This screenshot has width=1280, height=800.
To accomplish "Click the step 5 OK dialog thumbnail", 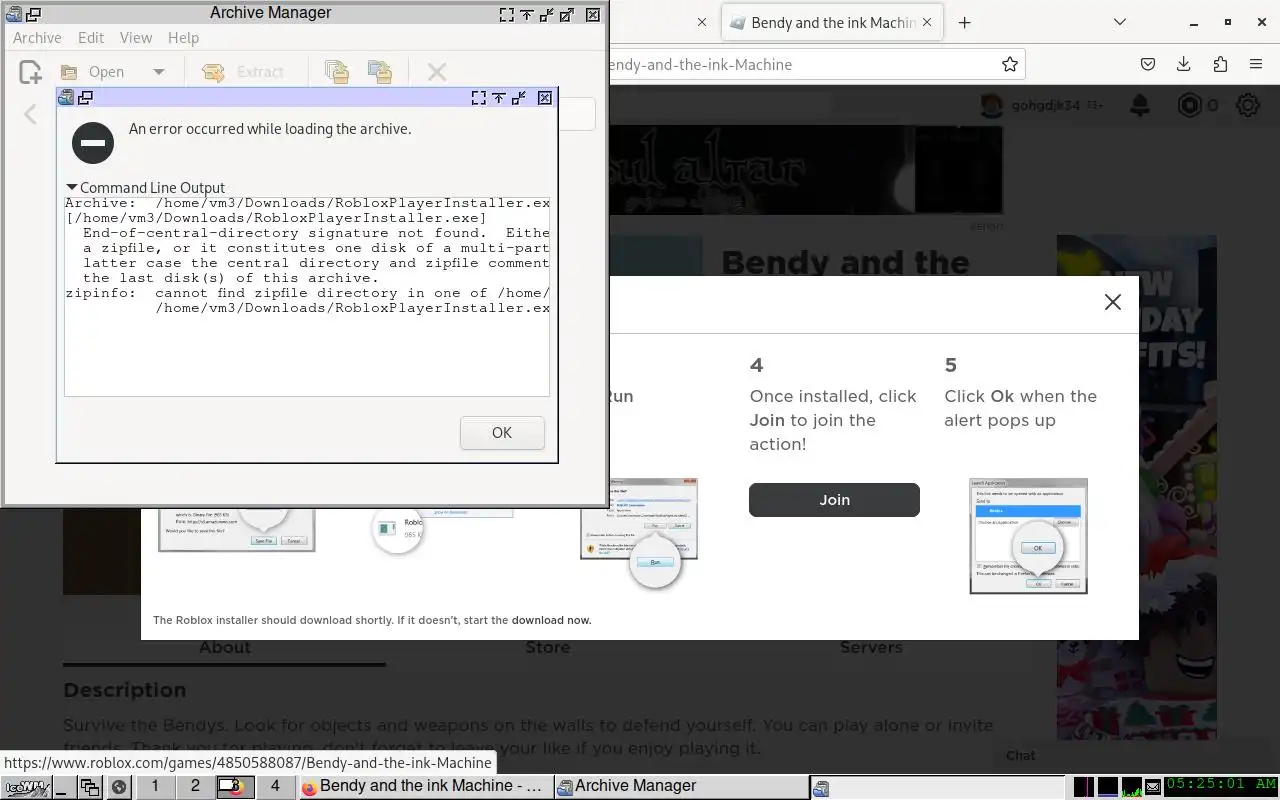I will (1028, 536).
